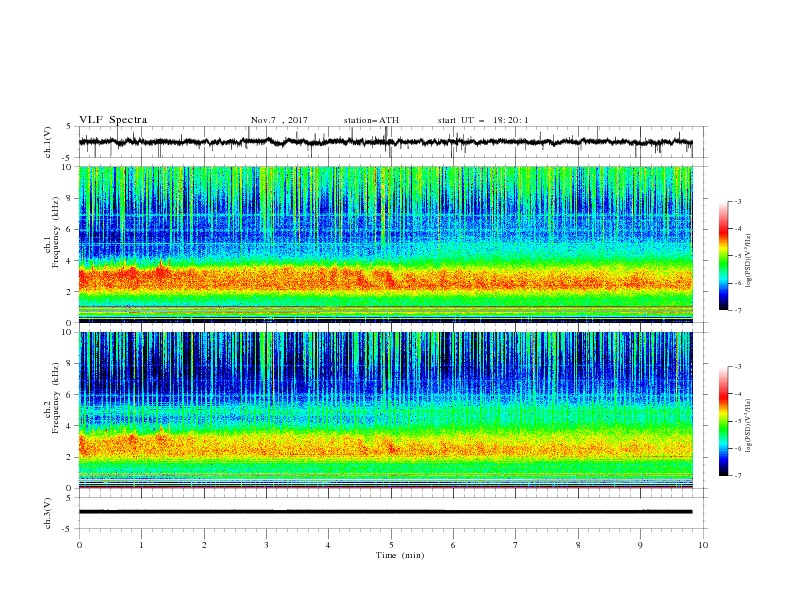Select the "start UT = 18:20:1" text
792x612 pixels.
482,120
